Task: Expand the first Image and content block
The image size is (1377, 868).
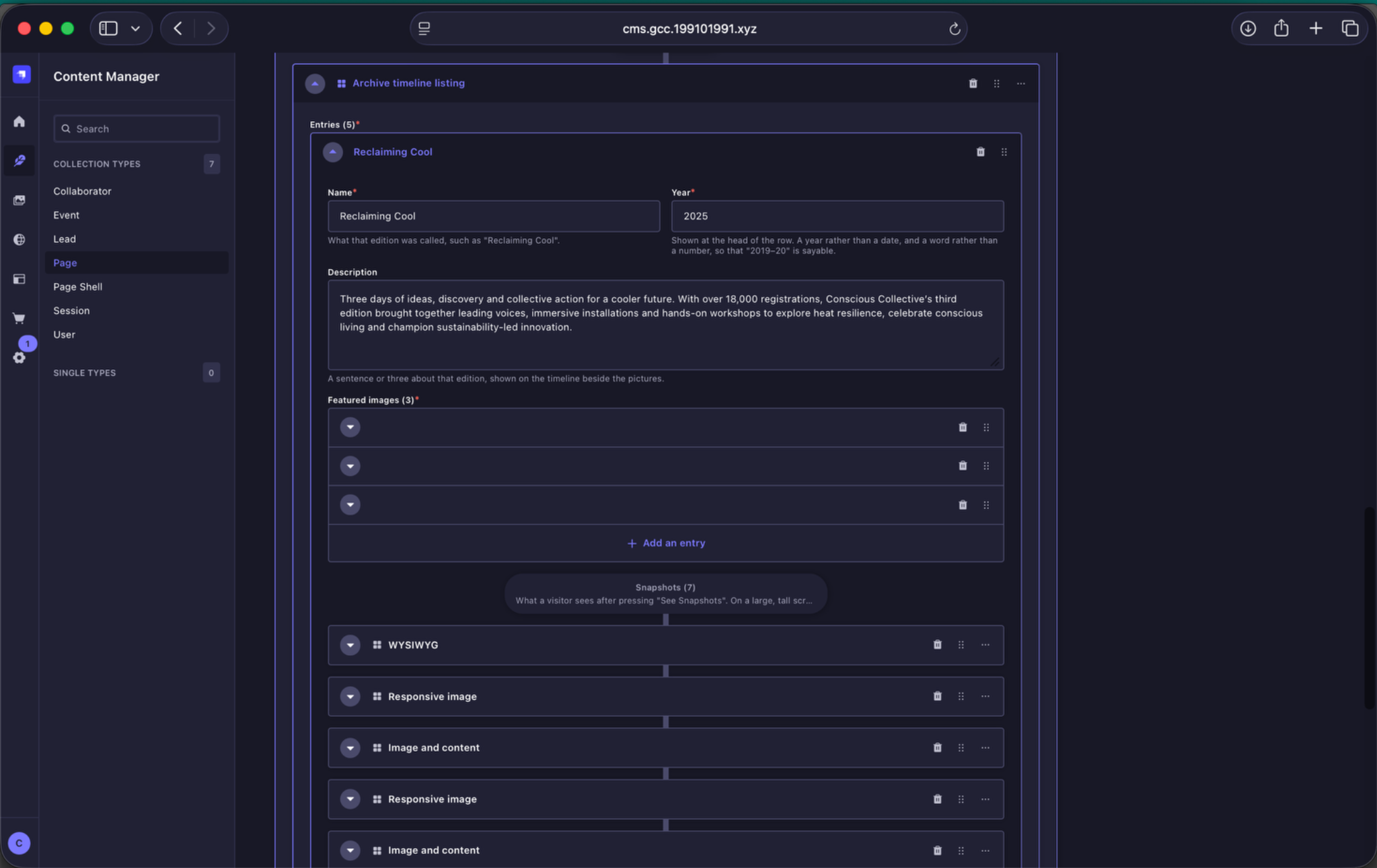Action: (350, 748)
